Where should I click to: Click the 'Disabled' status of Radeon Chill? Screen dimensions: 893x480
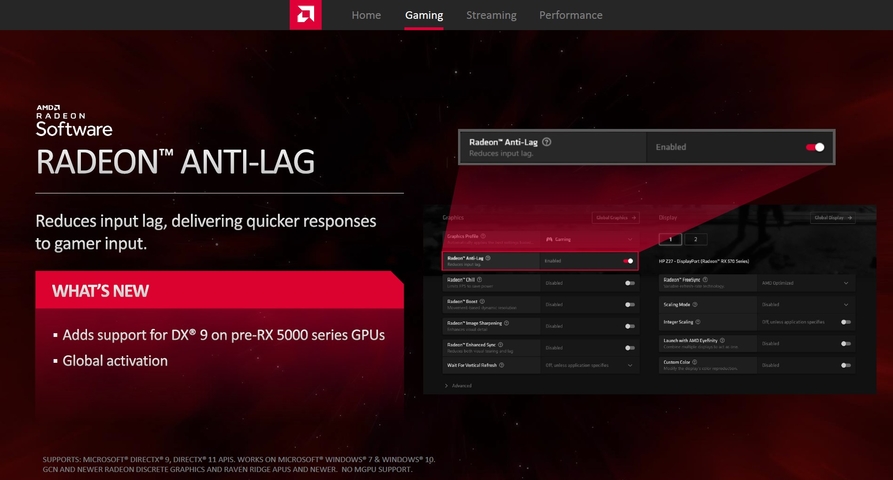(554, 283)
